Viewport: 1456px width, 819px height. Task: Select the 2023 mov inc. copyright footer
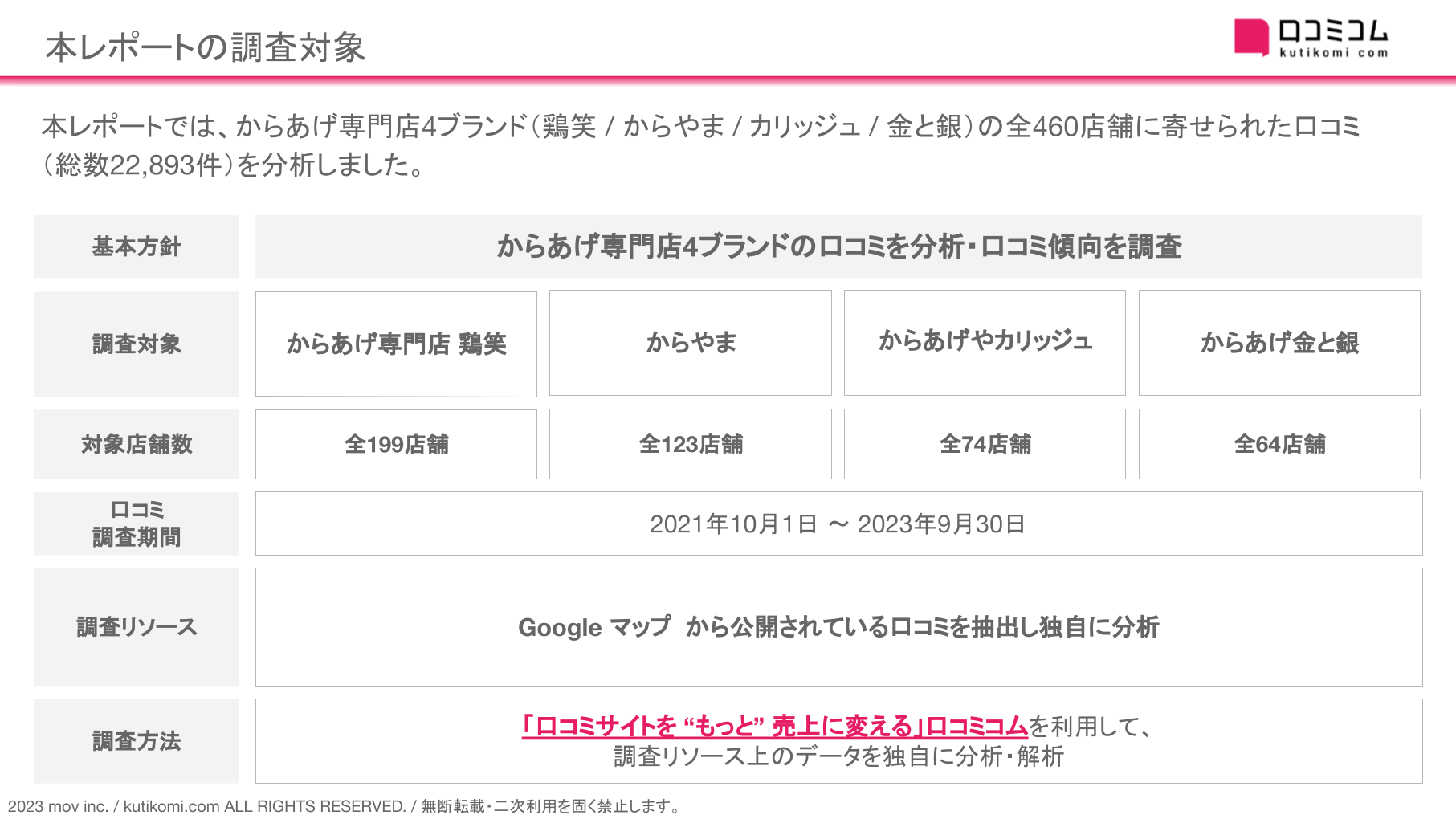click(x=344, y=806)
